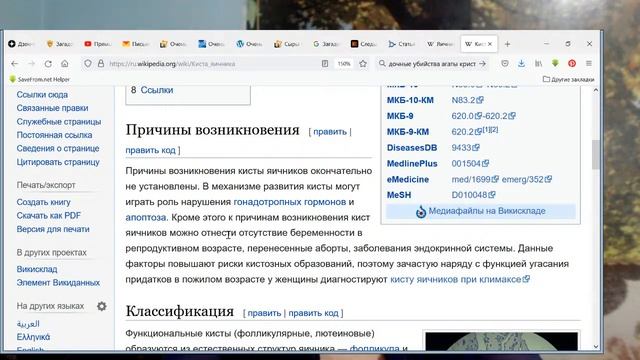Open МКБ-9 code 620.0 link

(x=466, y=116)
